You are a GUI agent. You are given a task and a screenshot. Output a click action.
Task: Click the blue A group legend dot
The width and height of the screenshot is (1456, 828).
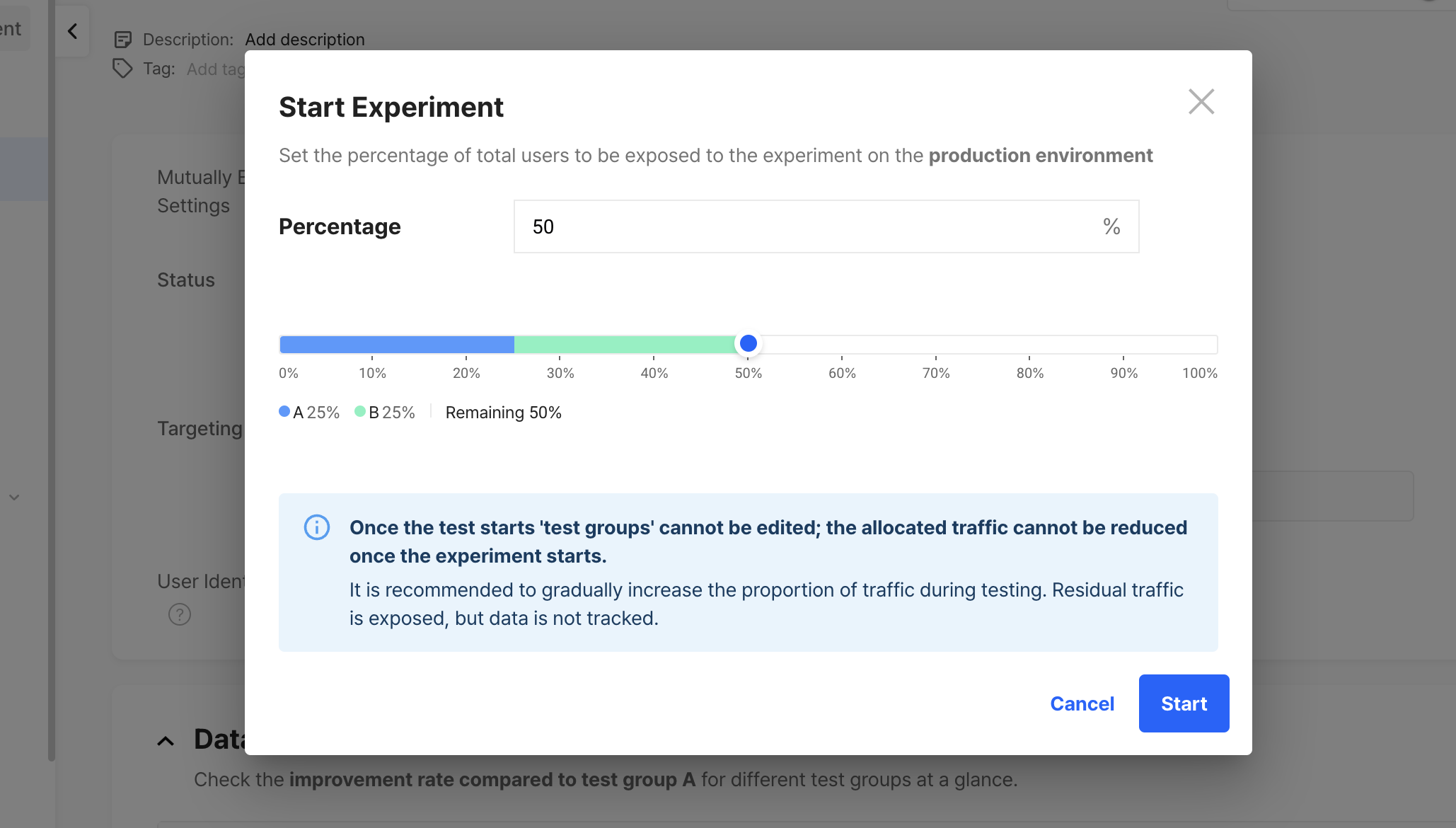pos(284,412)
